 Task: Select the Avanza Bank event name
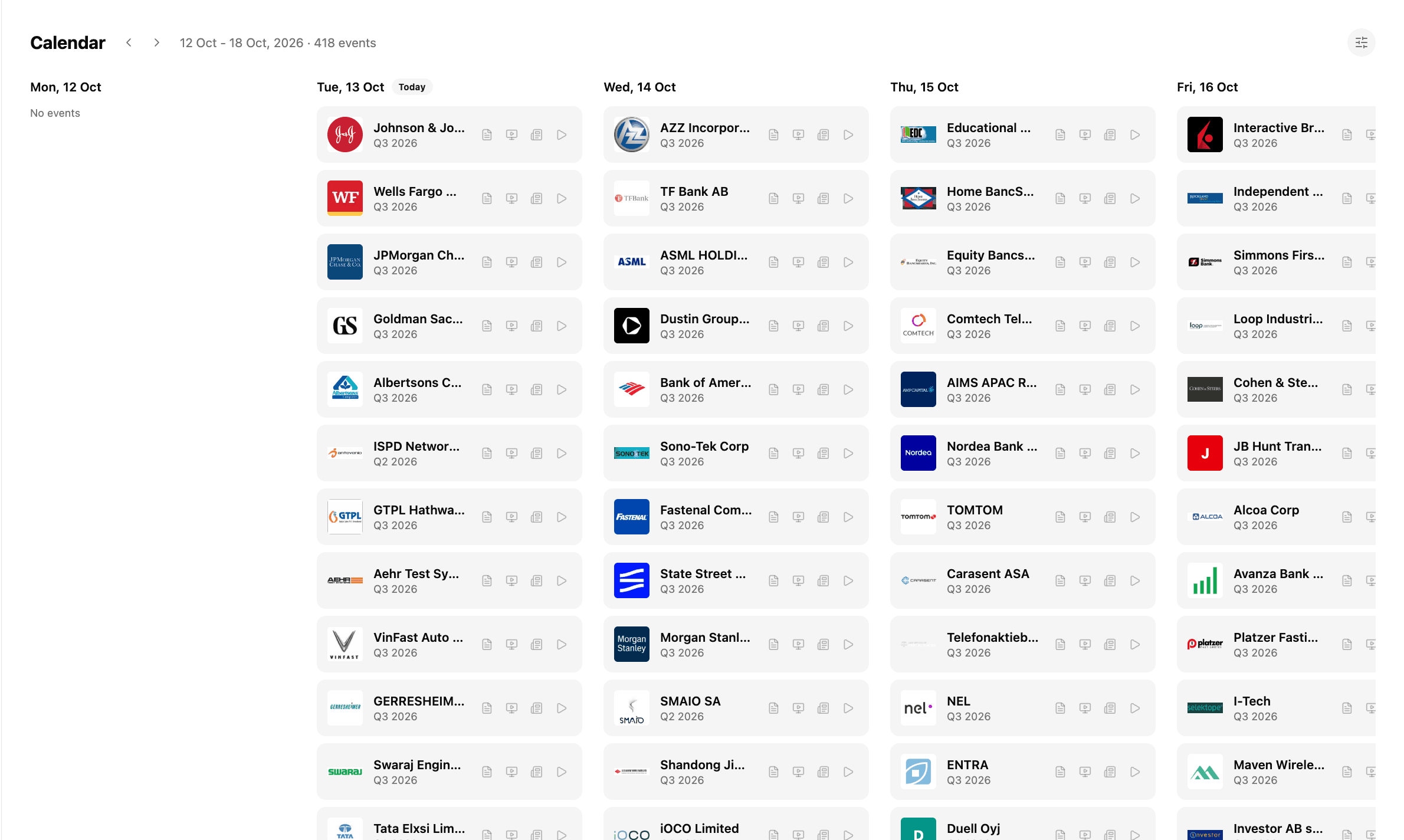click(x=1278, y=573)
